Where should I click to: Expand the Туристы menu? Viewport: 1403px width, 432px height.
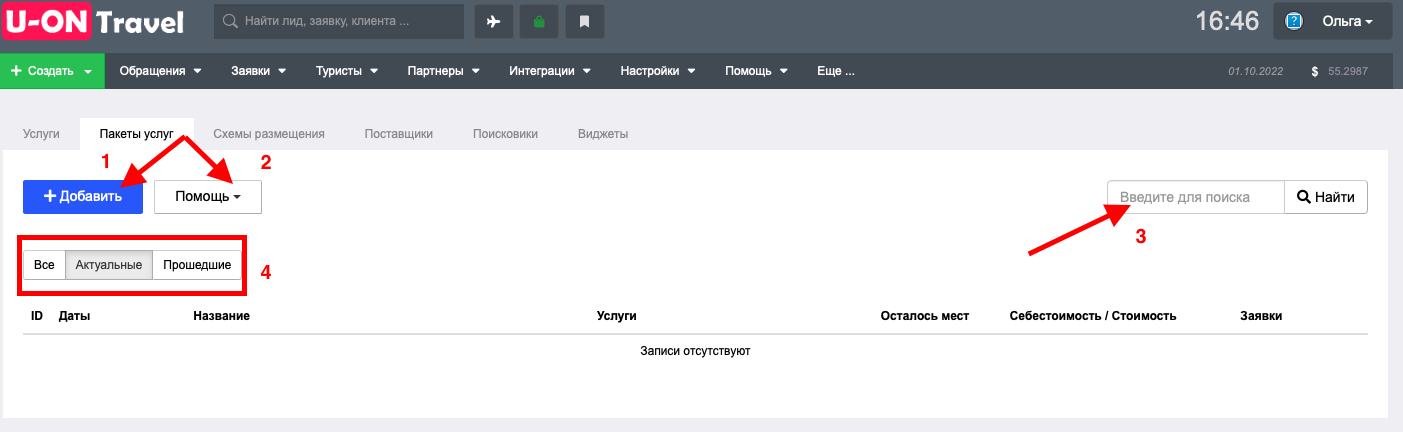pyautogui.click(x=346, y=71)
